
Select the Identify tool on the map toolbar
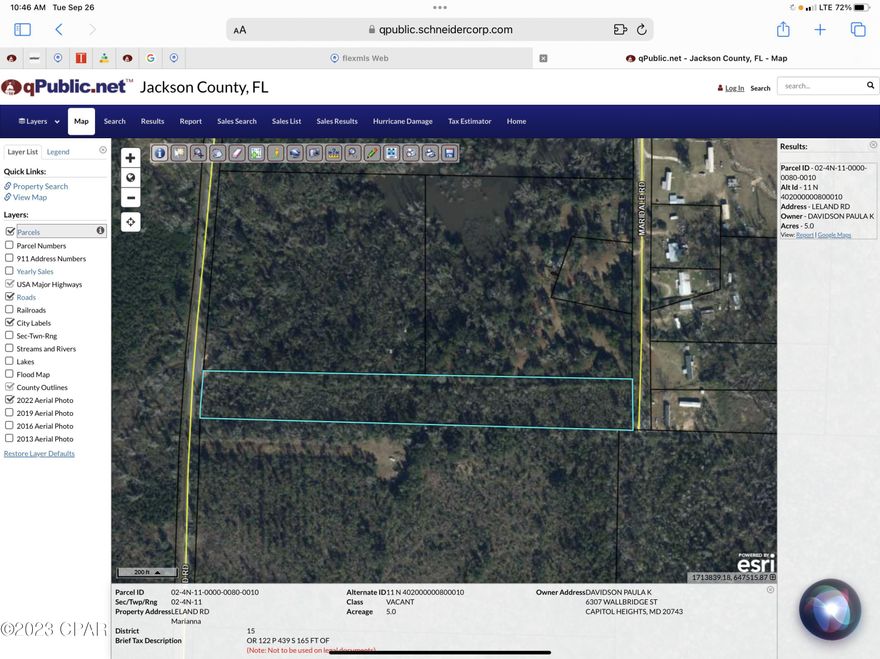point(159,153)
